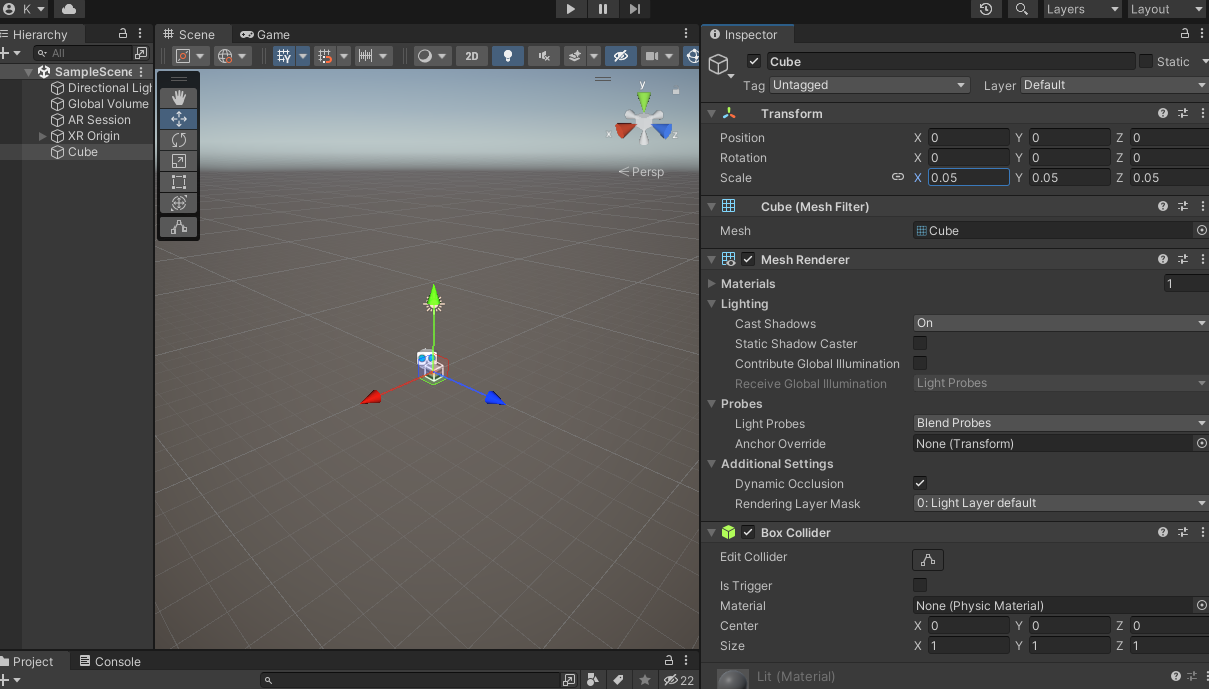Open the version history icon
The height and width of the screenshot is (689, 1209).
pyautogui.click(x=987, y=9)
